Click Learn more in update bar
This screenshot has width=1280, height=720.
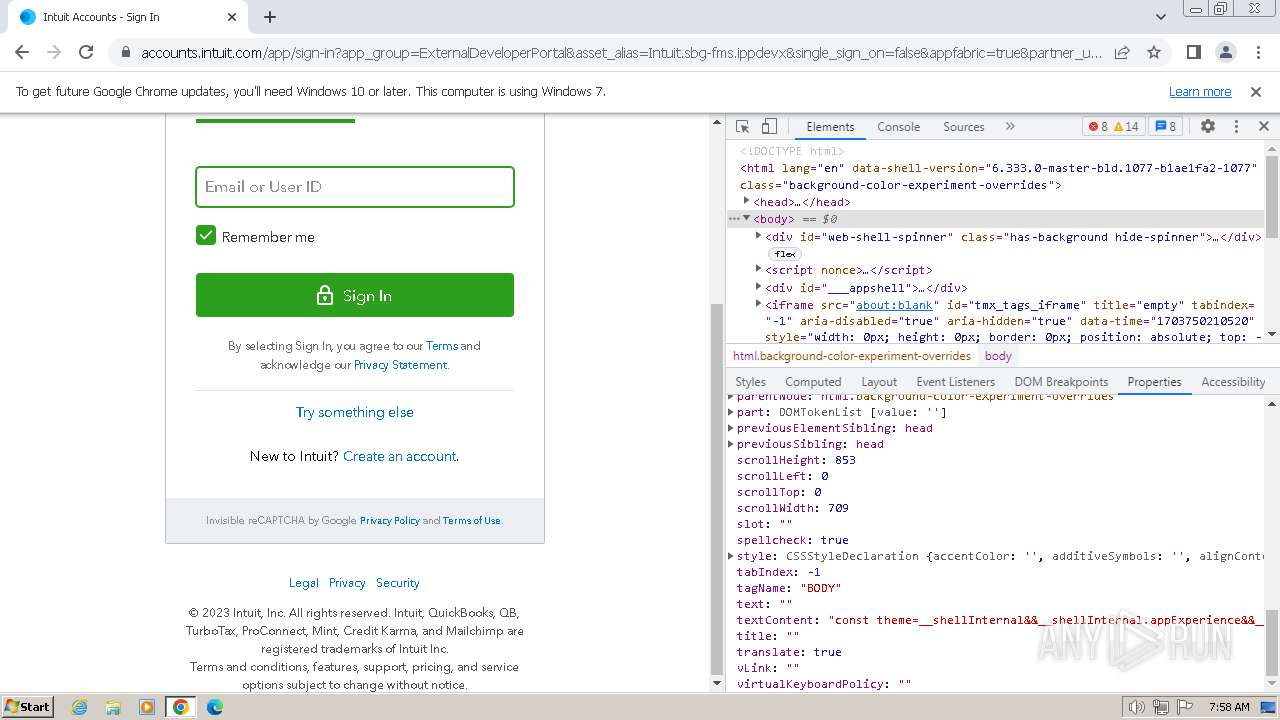tap(1200, 91)
